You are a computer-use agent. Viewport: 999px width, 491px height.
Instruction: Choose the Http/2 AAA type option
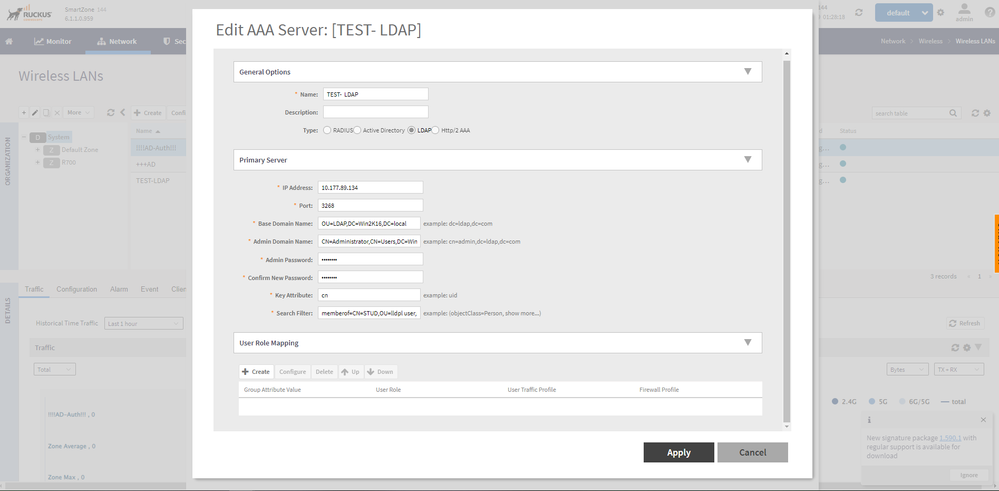pos(436,130)
